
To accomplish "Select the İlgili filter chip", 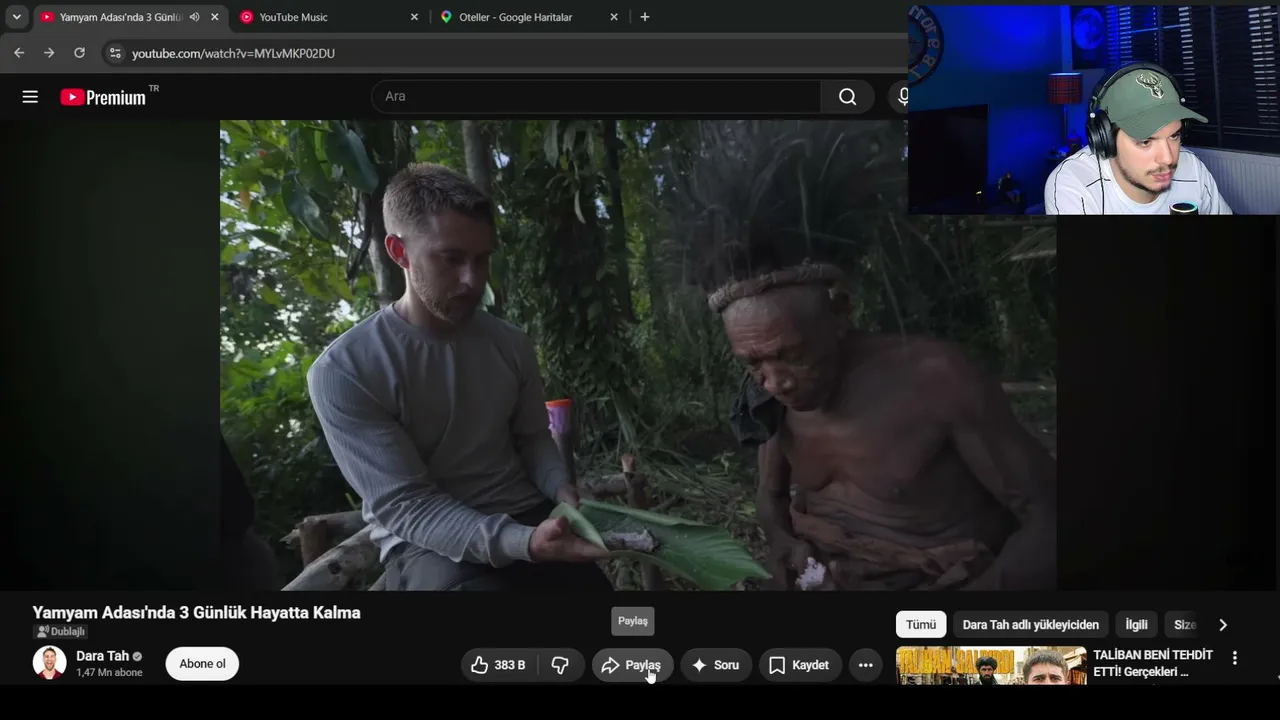I will point(1137,625).
